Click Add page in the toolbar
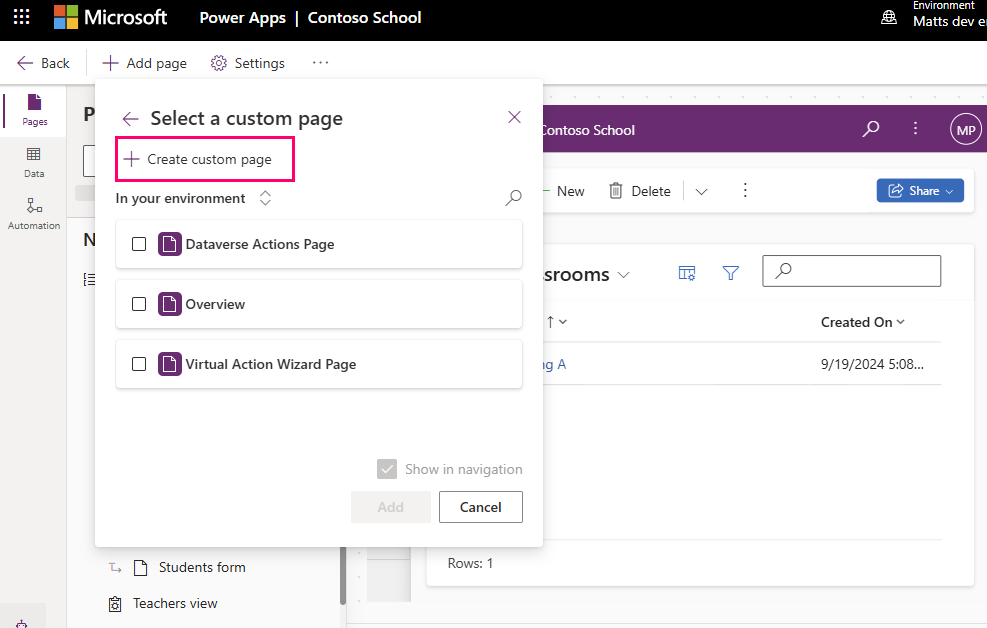 (144, 63)
